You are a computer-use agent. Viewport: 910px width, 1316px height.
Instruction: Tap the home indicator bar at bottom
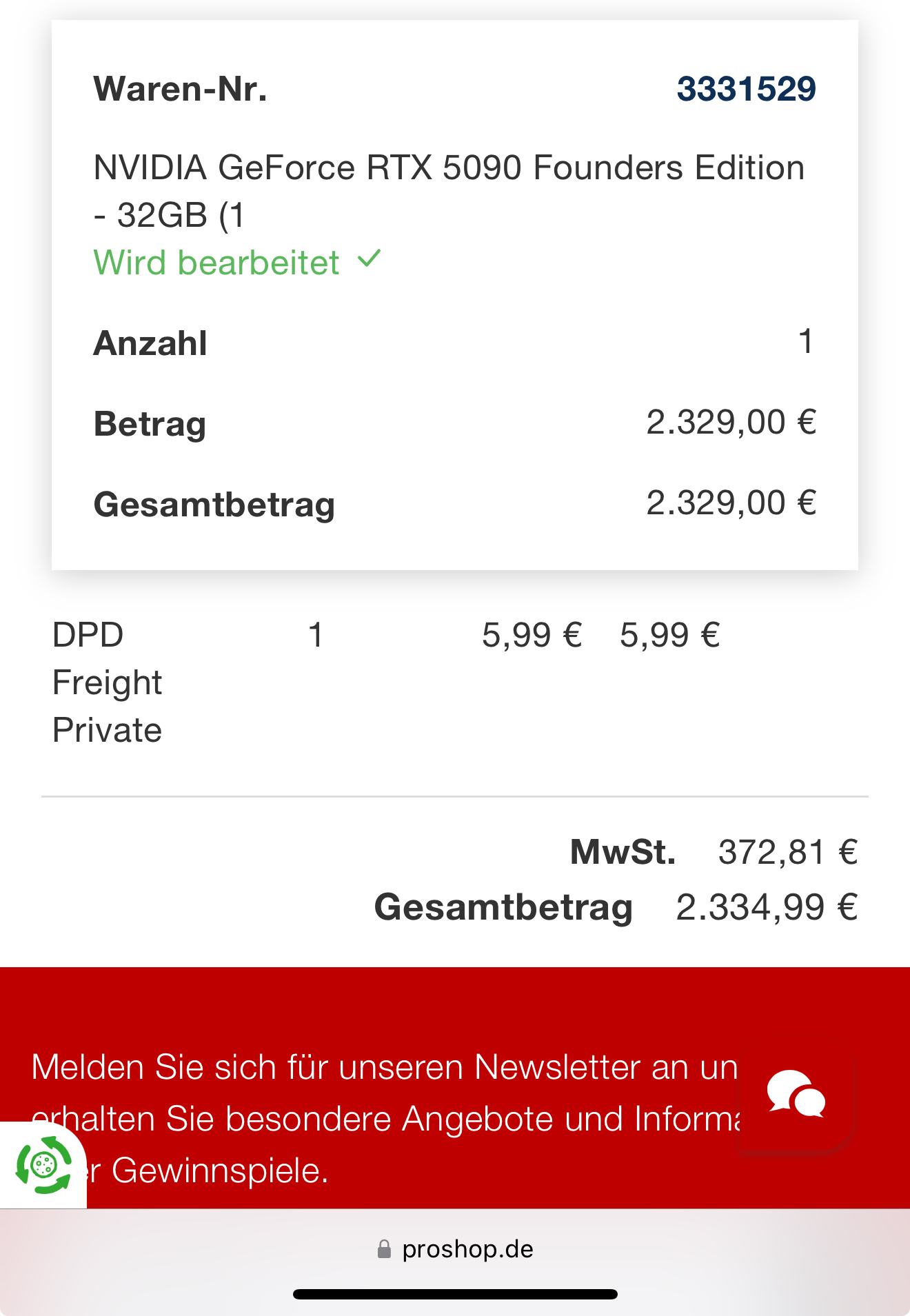tap(455, 1294)
